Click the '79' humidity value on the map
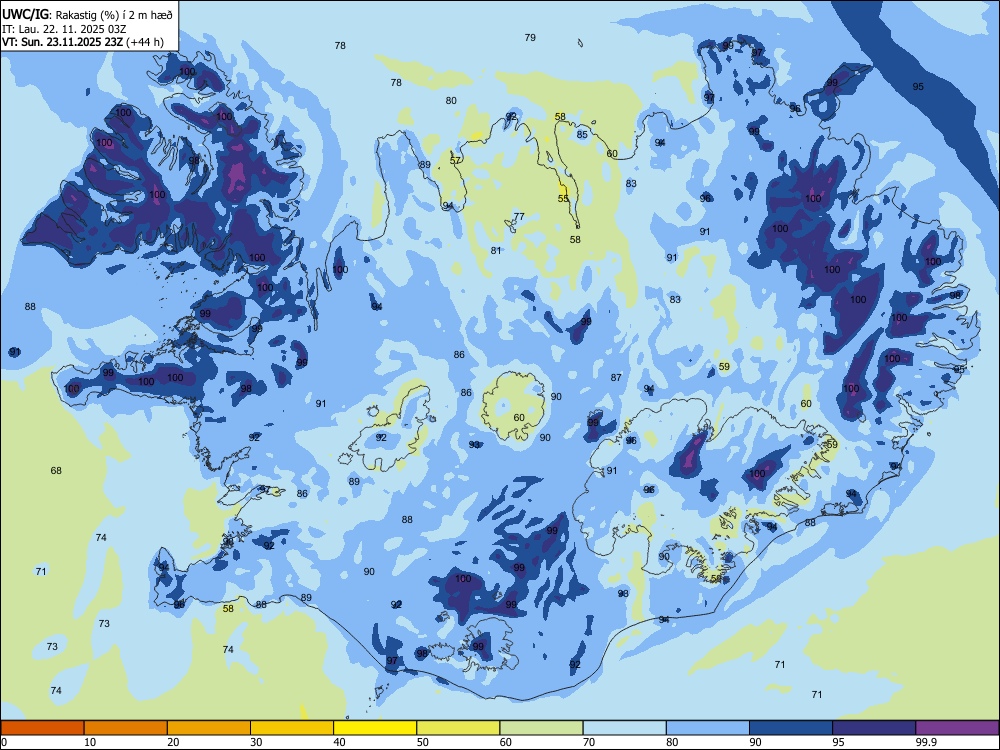 [x=530, y=38]
